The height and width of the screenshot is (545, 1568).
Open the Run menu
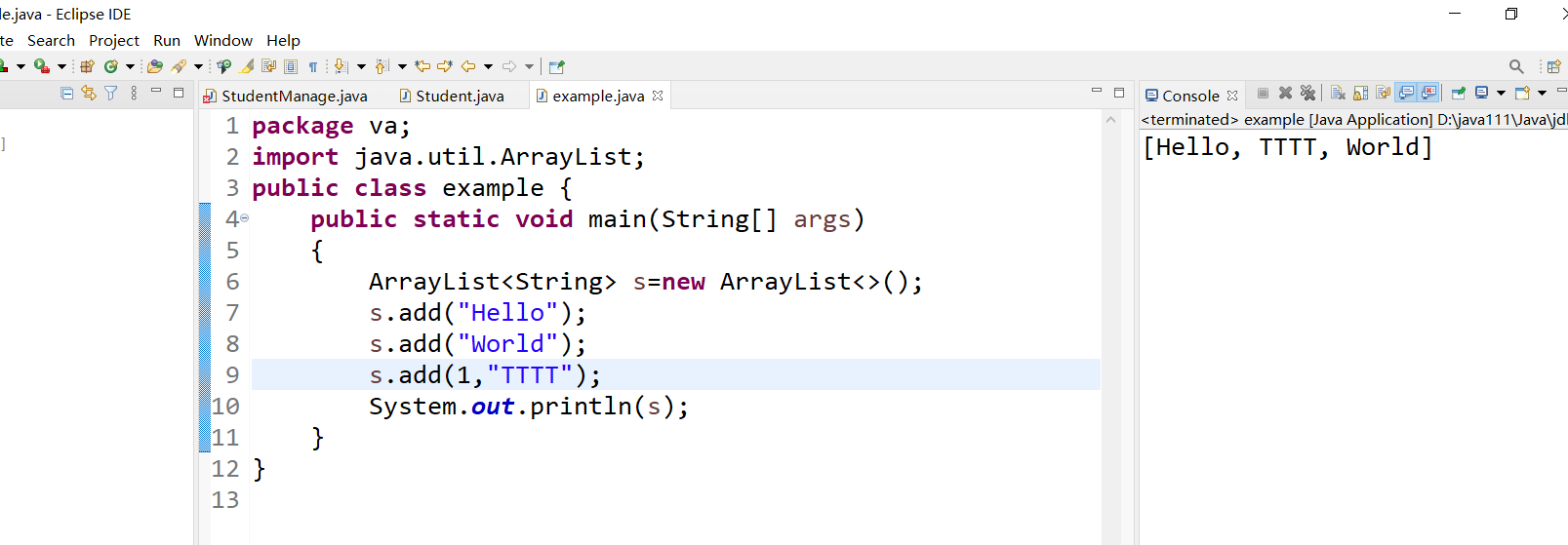167,40
